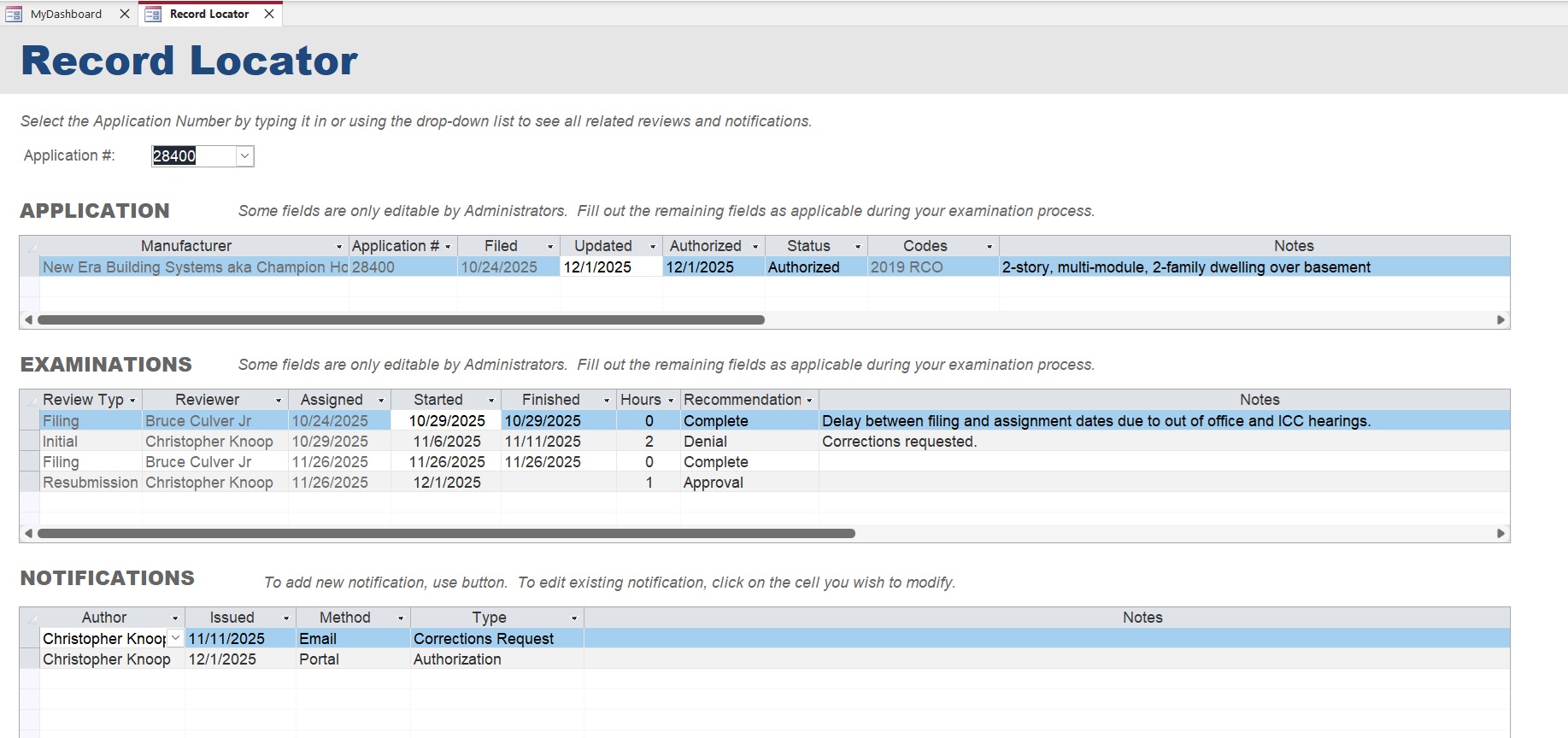Open Issued column filter arrow
The image size is (1568, 738).
click(286, 618)
